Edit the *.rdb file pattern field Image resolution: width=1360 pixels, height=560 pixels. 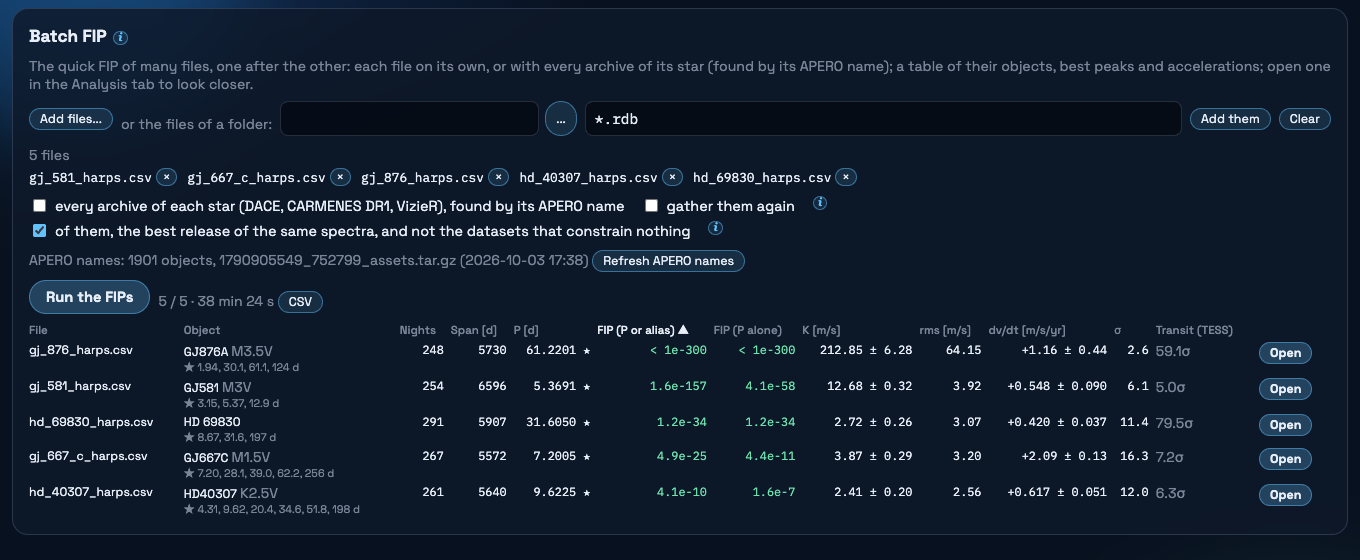(x=883, y=119)
